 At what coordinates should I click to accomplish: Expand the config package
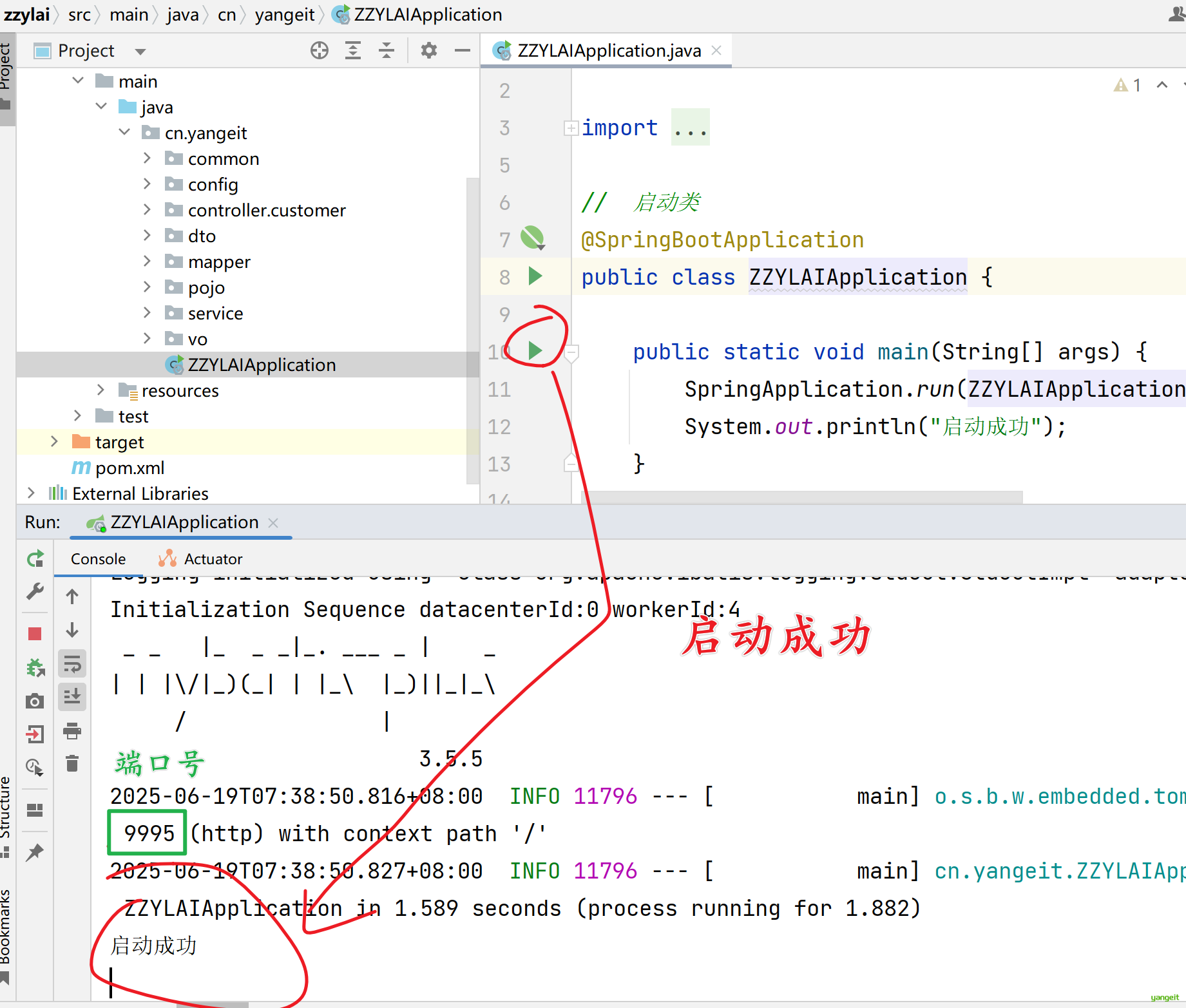coord(147,184)
